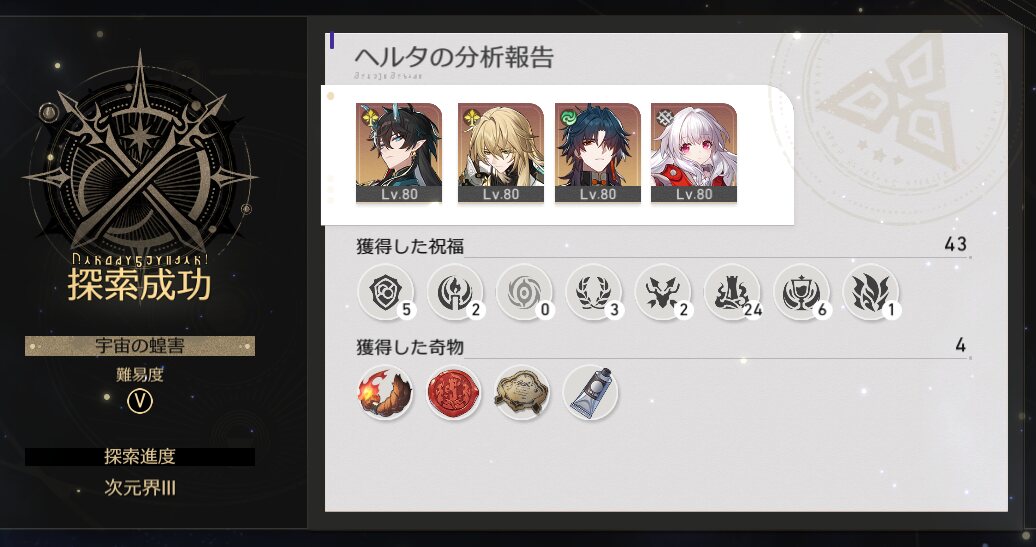The width and height of the screenshot is (1036, 547).
Task: Select the Hunt blessing icon showing 2
Action: coord(663,291)
